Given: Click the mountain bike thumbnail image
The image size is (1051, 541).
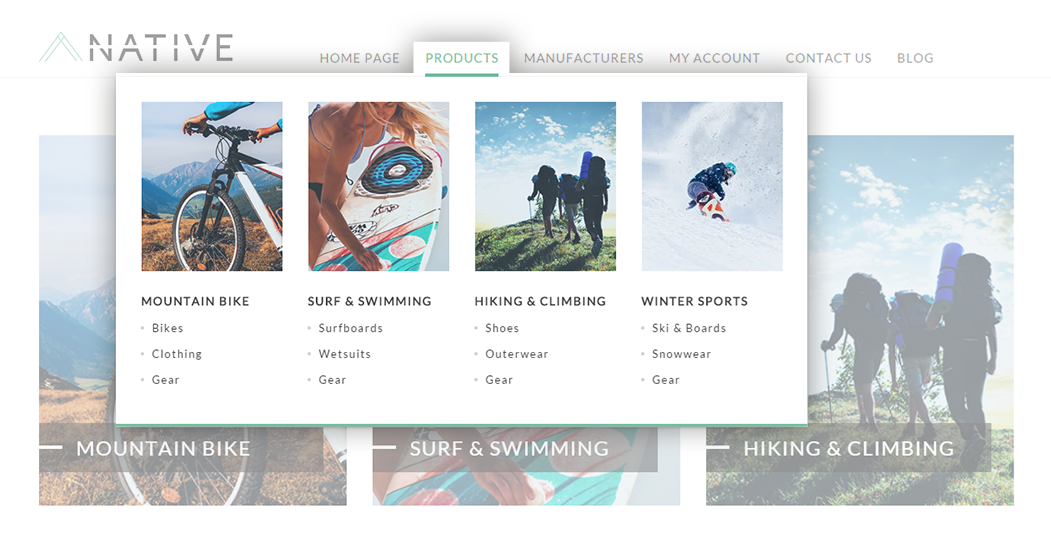Looking at the screenshot, I should pos(212,186).
